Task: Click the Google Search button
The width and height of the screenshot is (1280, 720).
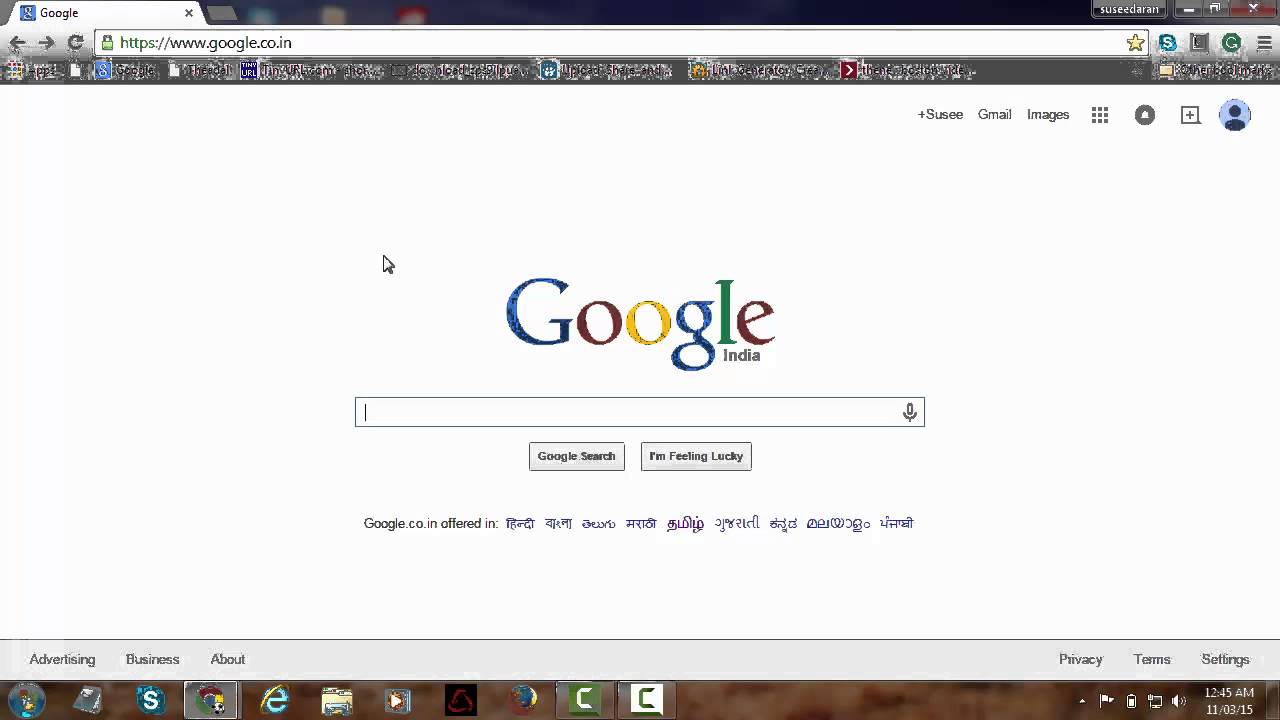Action: click(x=577, y=456)
